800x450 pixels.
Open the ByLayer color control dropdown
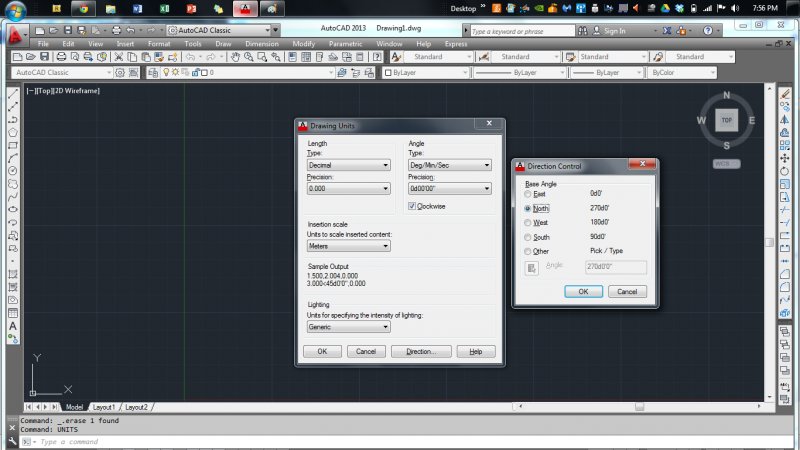(426, 72)
